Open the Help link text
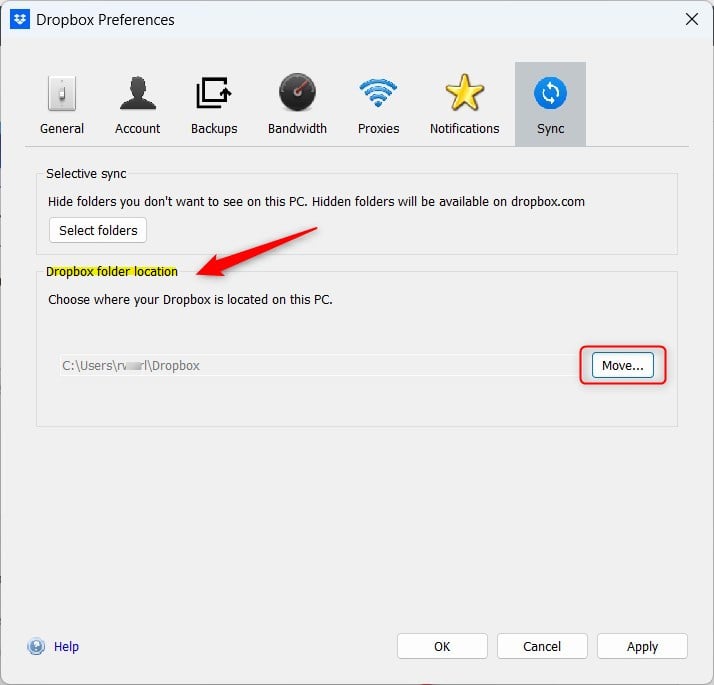 66,646
